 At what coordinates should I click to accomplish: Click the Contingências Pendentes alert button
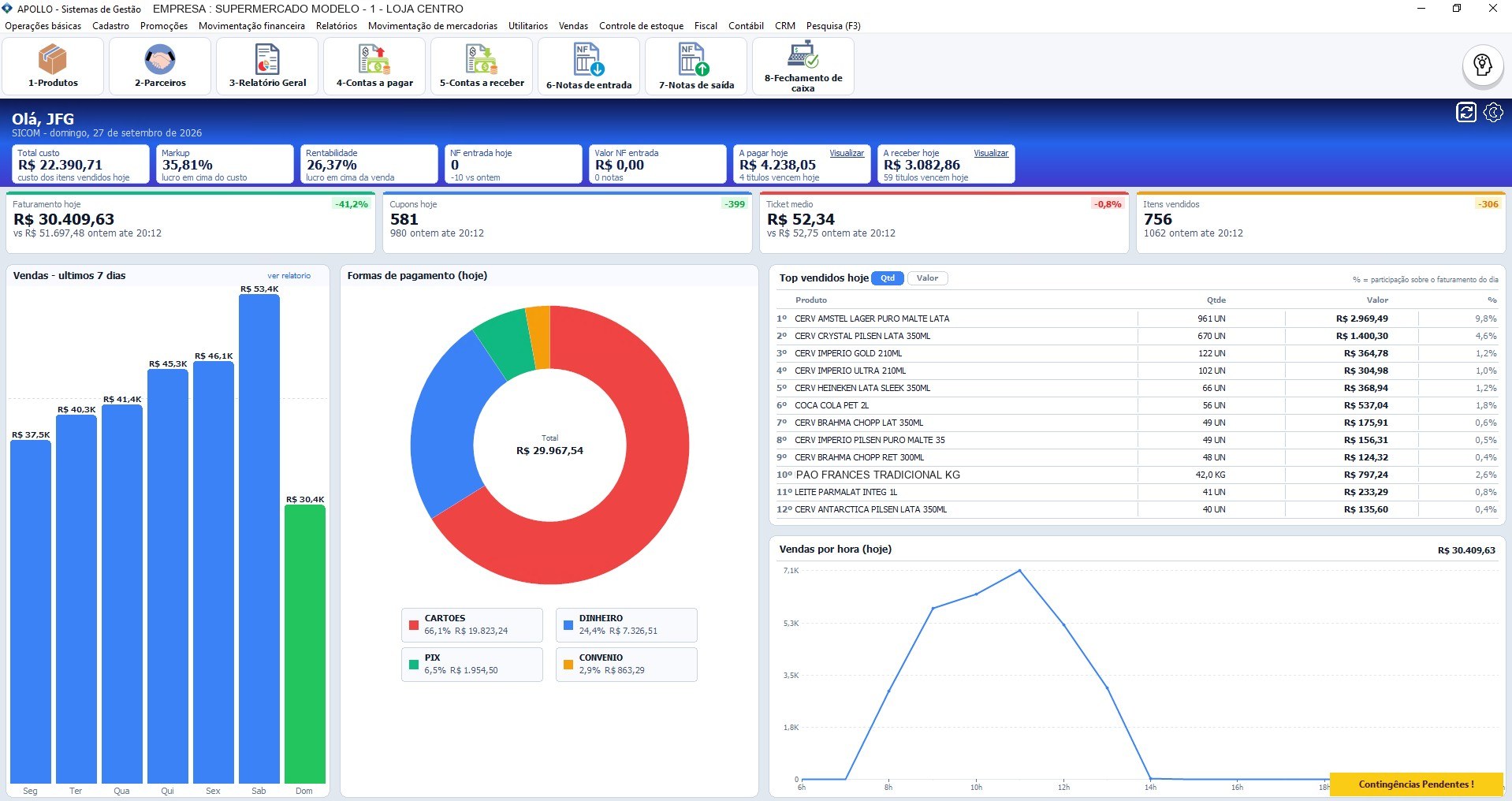point(1416,784)
